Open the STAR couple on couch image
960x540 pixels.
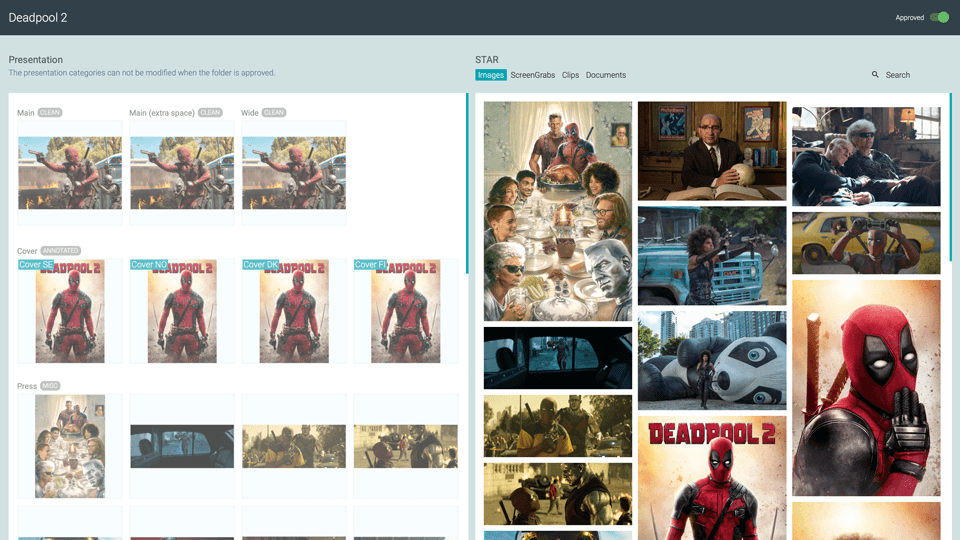pyautogui.click(x=866, y=157)
